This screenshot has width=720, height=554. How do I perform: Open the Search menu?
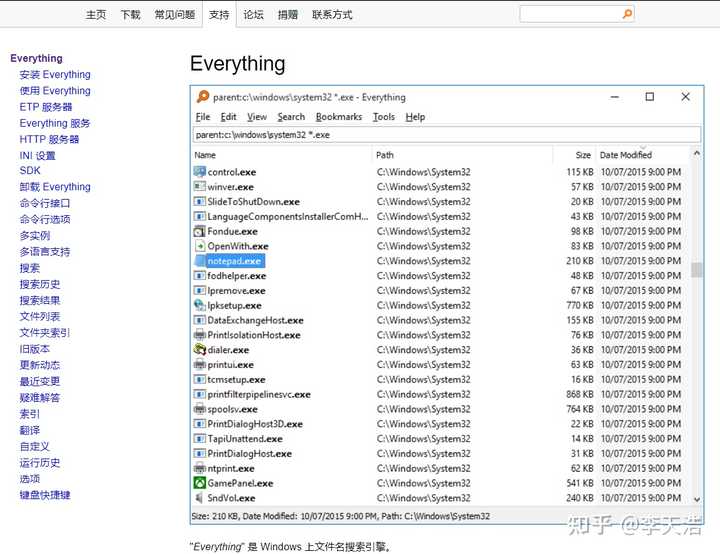291,117
